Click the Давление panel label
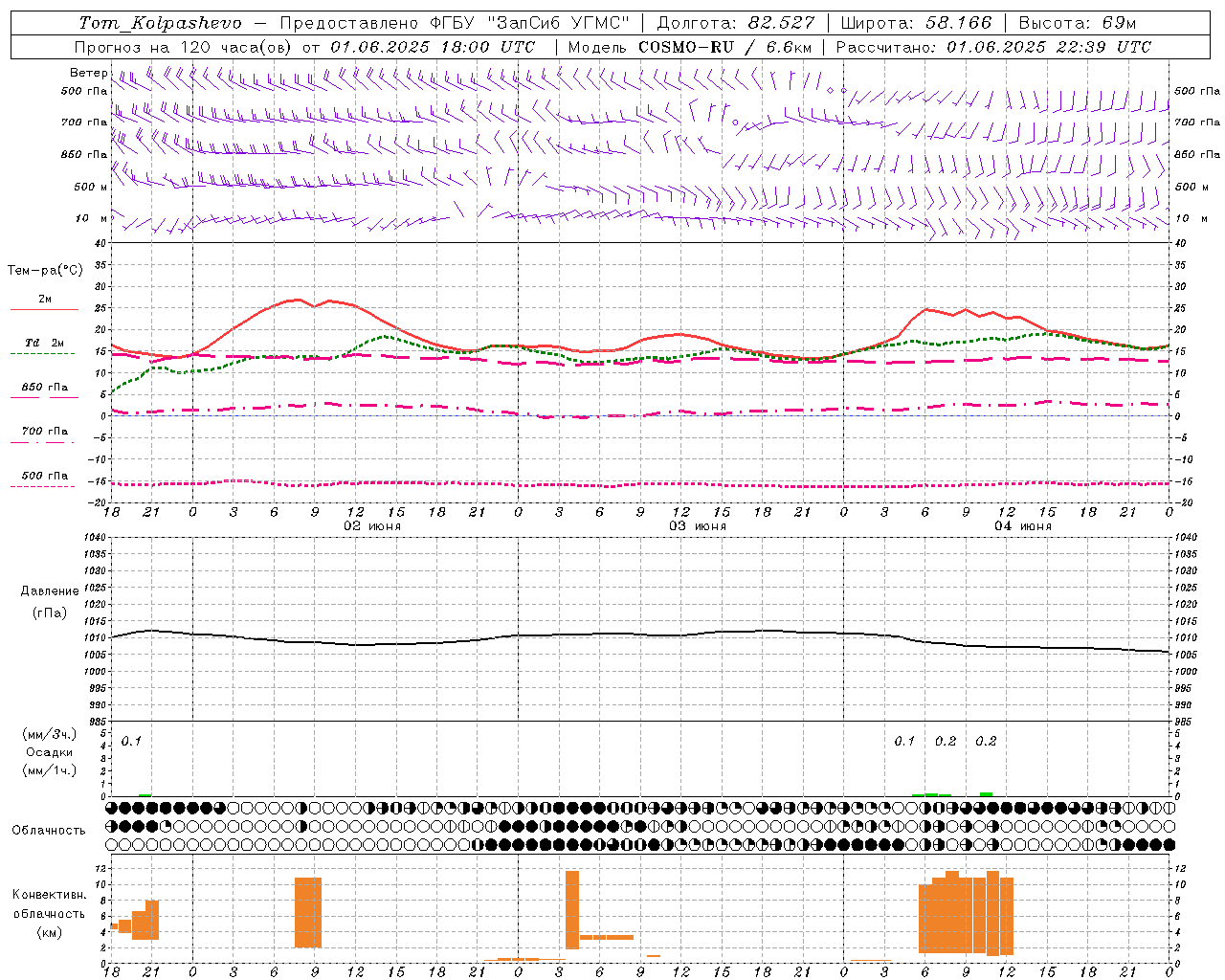 click(50, 591)
